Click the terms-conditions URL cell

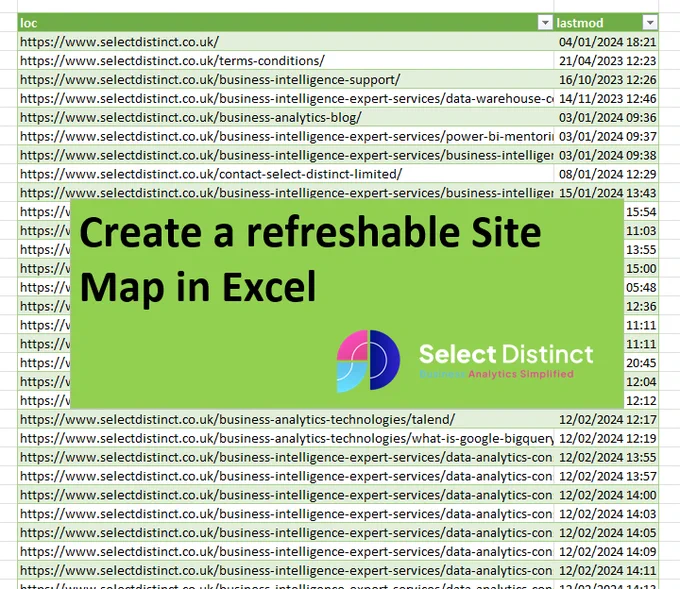pos(285,61)
